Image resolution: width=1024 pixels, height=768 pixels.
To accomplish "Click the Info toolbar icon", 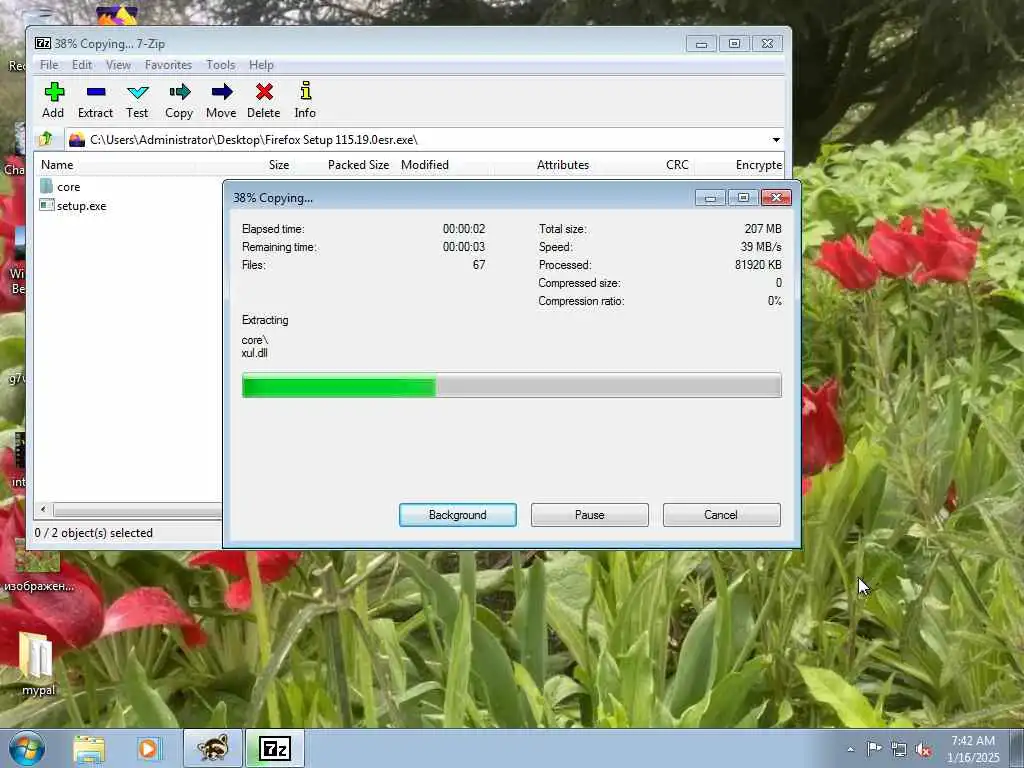I will [x=305, y=92].
